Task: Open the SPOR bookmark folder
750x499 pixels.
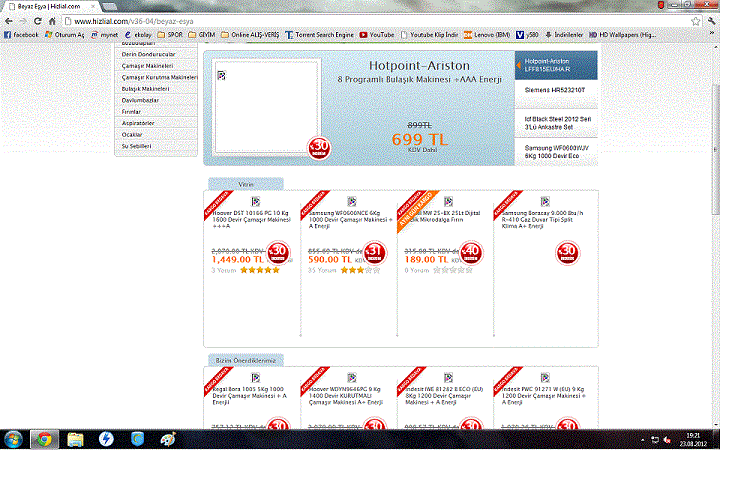Action: click(x=170, y=35)
